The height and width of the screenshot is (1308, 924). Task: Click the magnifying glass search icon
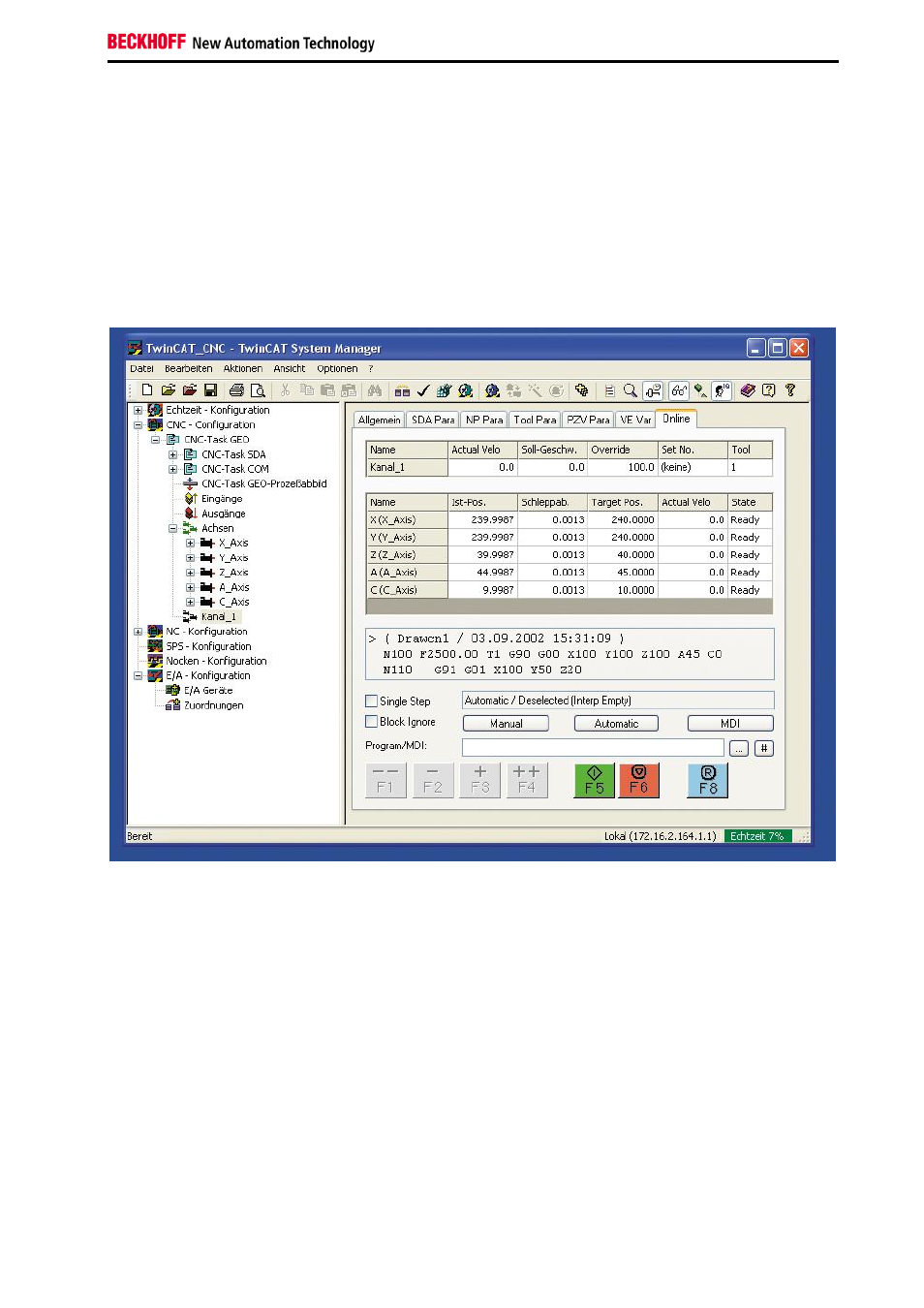[631, 390]
